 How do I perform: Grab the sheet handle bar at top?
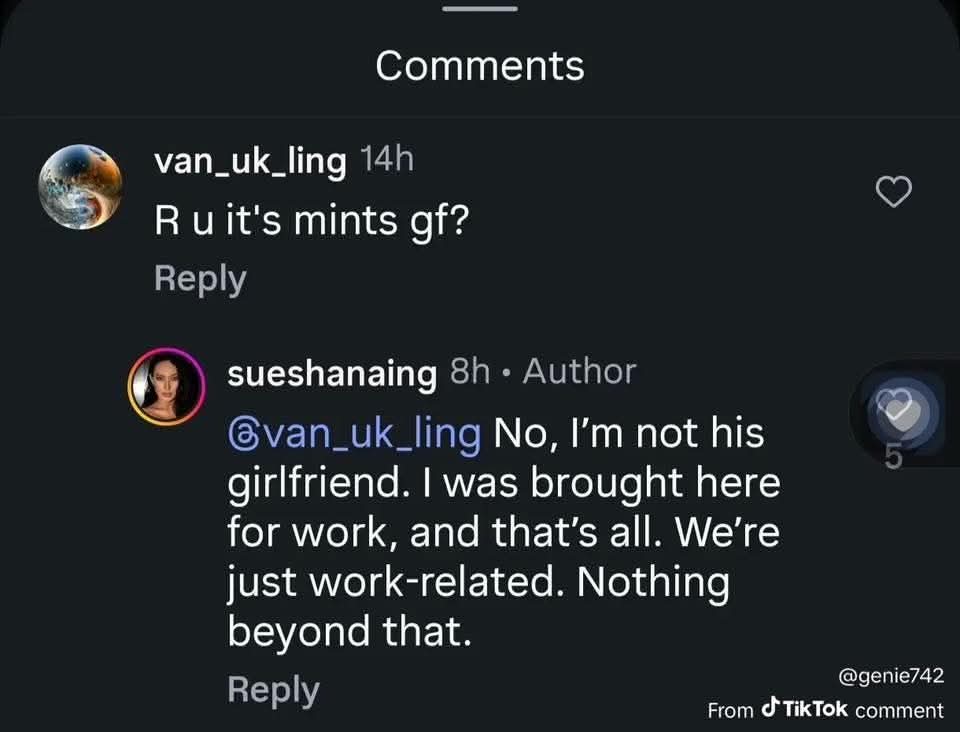(x=480, y=9)
